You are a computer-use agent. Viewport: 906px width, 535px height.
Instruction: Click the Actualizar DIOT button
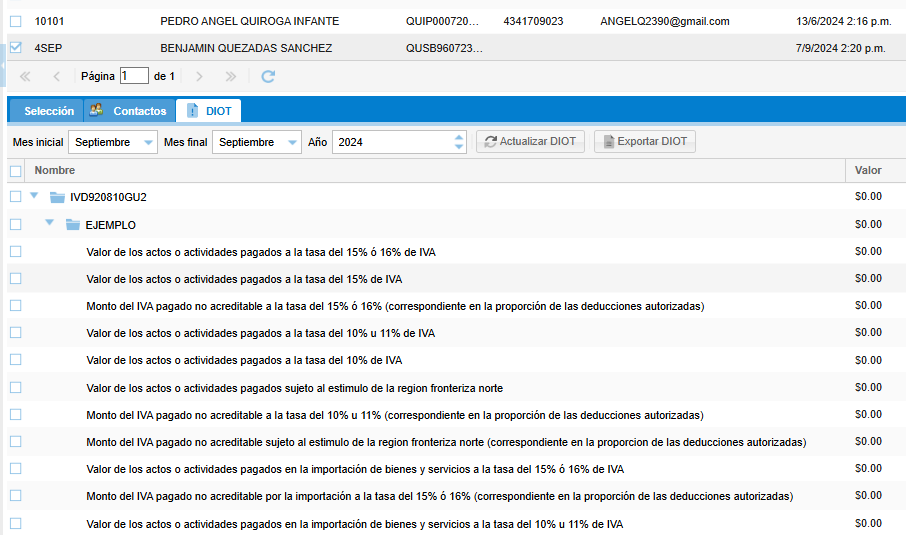click(x=530, y=142)
